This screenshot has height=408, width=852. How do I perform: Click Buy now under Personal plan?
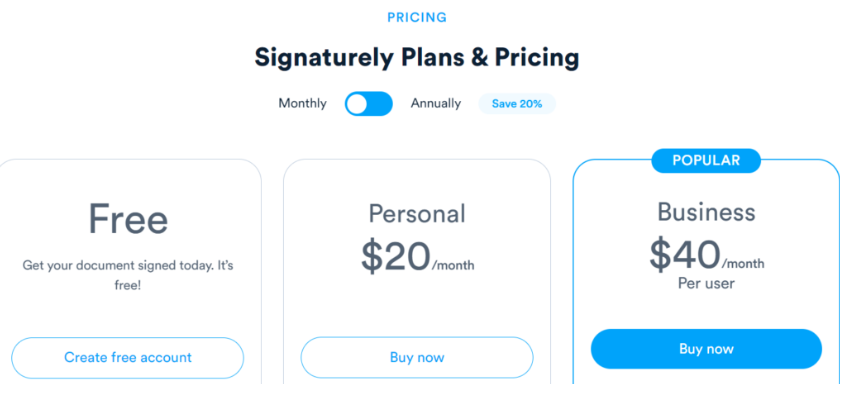pyautogui.click(x=417, y=357)
